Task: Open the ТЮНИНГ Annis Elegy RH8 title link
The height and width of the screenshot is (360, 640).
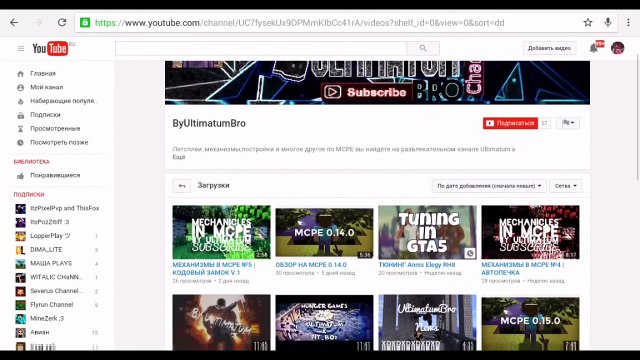Action: [417, 265]
